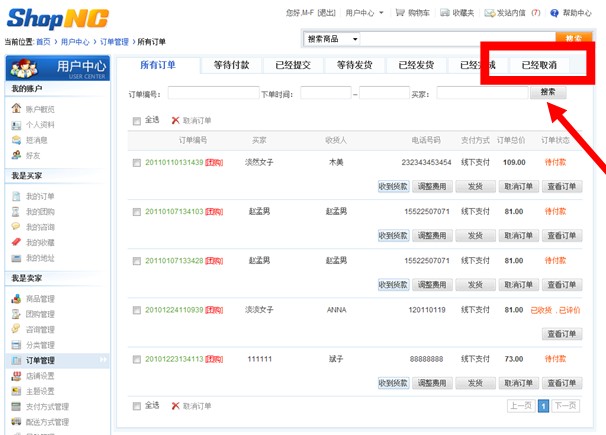Click 收到货款 for order 20110110131439
The image size is (606, 435).
393,187
